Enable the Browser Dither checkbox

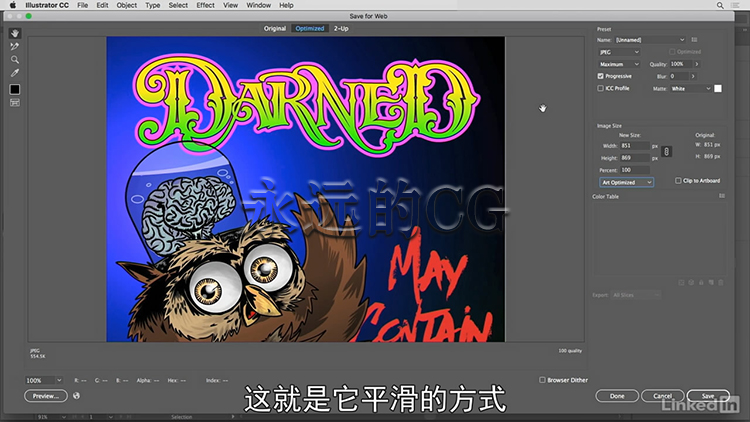[542, 380]
